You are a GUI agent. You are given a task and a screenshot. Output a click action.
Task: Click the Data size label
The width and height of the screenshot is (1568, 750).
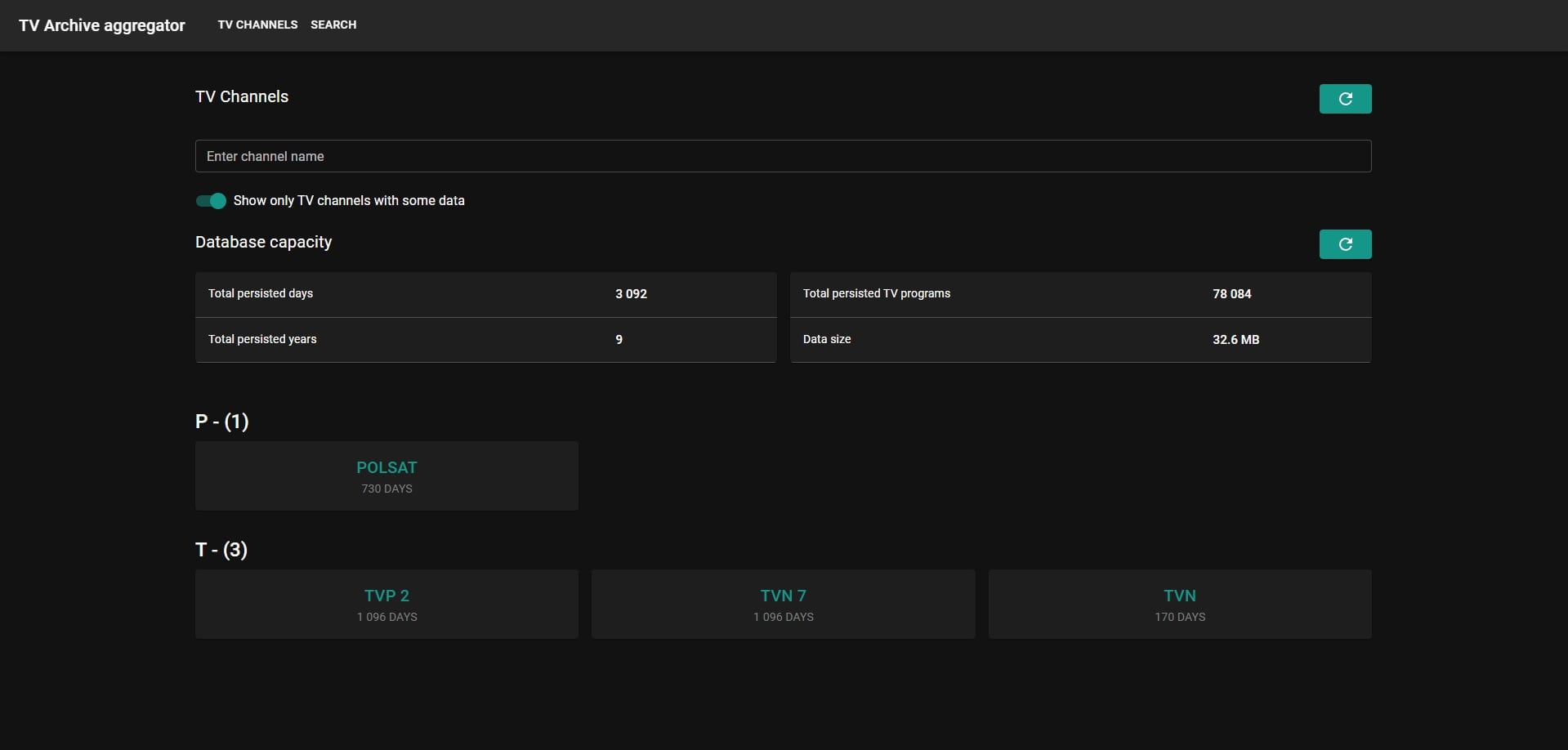tap(827, 339)
